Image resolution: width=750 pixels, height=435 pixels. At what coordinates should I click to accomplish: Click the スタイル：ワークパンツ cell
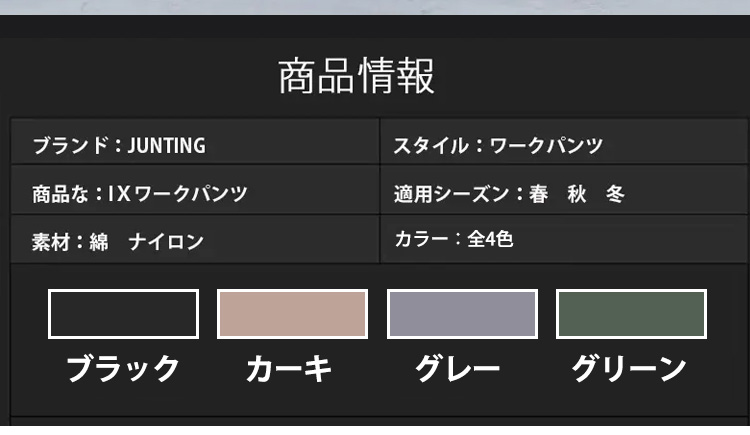point(498,146)
